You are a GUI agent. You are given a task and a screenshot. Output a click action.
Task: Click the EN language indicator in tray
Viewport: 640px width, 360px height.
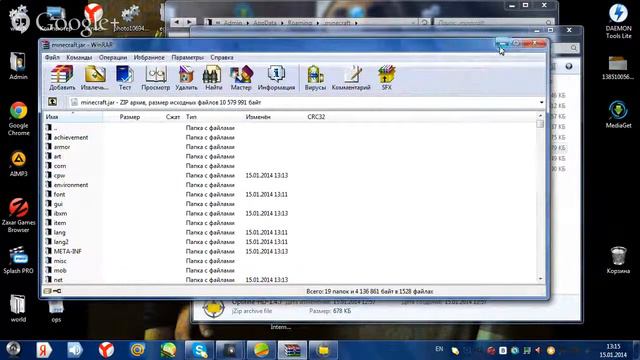(439, 349)
